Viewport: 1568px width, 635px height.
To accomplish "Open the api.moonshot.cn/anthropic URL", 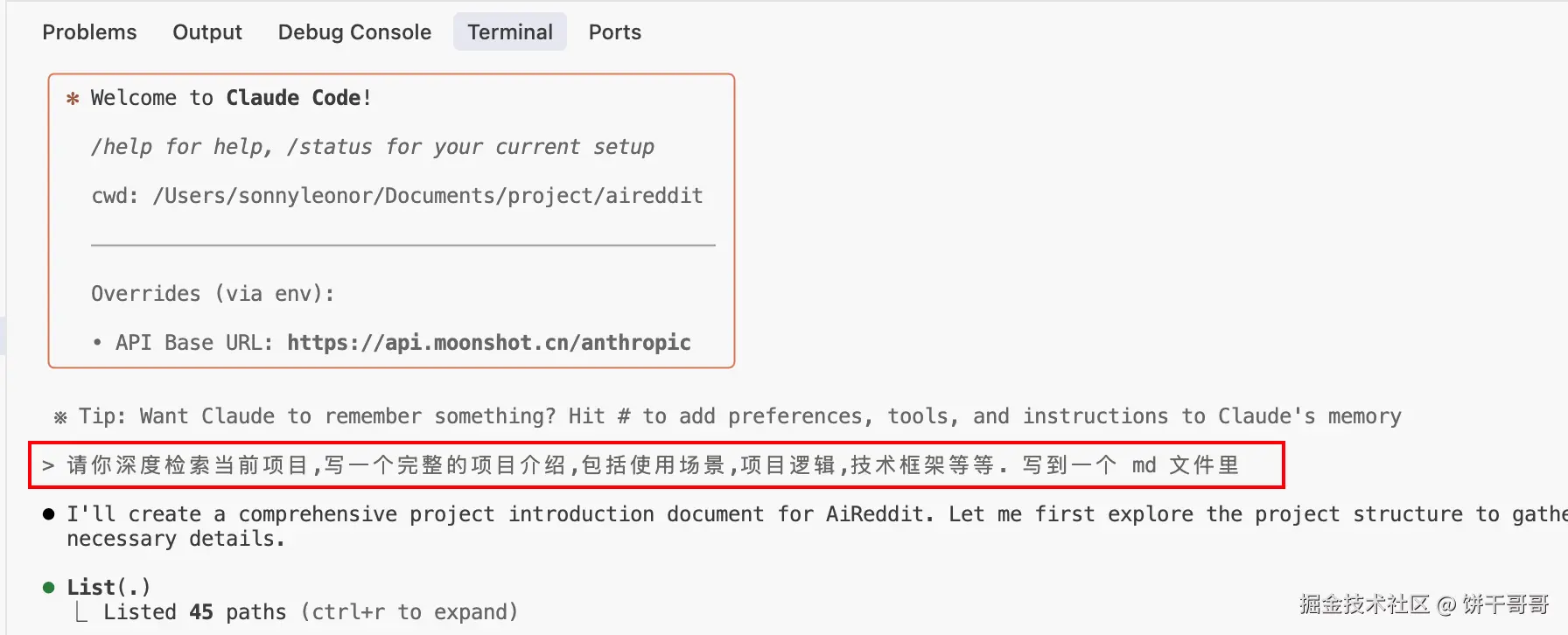I will (488, 343).
